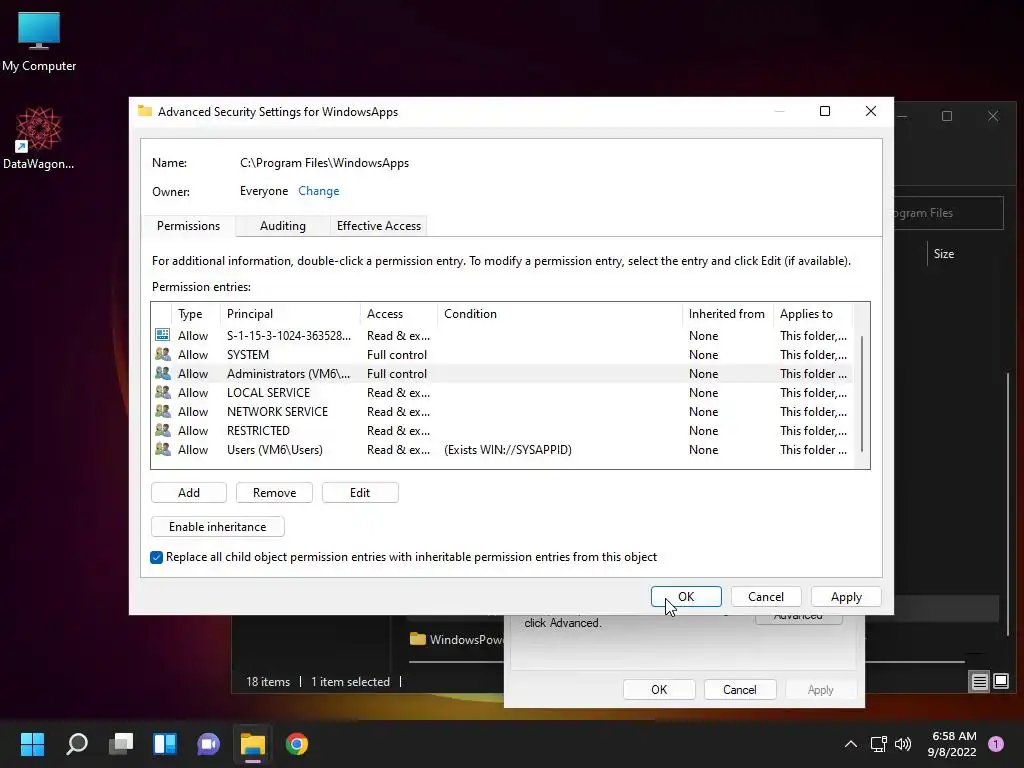Switch to the Permissions tab
The width and height of the screenshot is (1024, 768).
(x=188, y=225)
